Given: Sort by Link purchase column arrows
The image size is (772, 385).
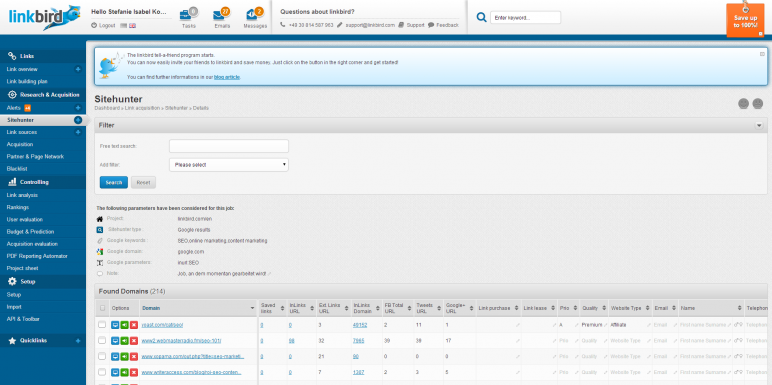Looking at the screenshot, I should (516, 308).
